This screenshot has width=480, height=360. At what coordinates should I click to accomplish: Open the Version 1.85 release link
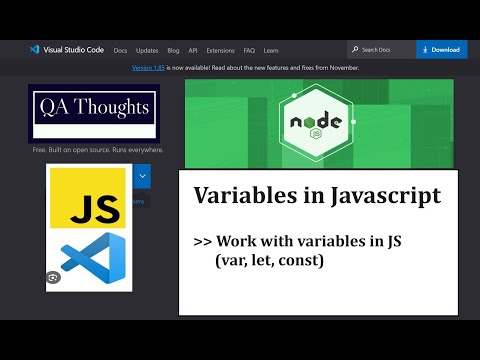tap(148, 68)
